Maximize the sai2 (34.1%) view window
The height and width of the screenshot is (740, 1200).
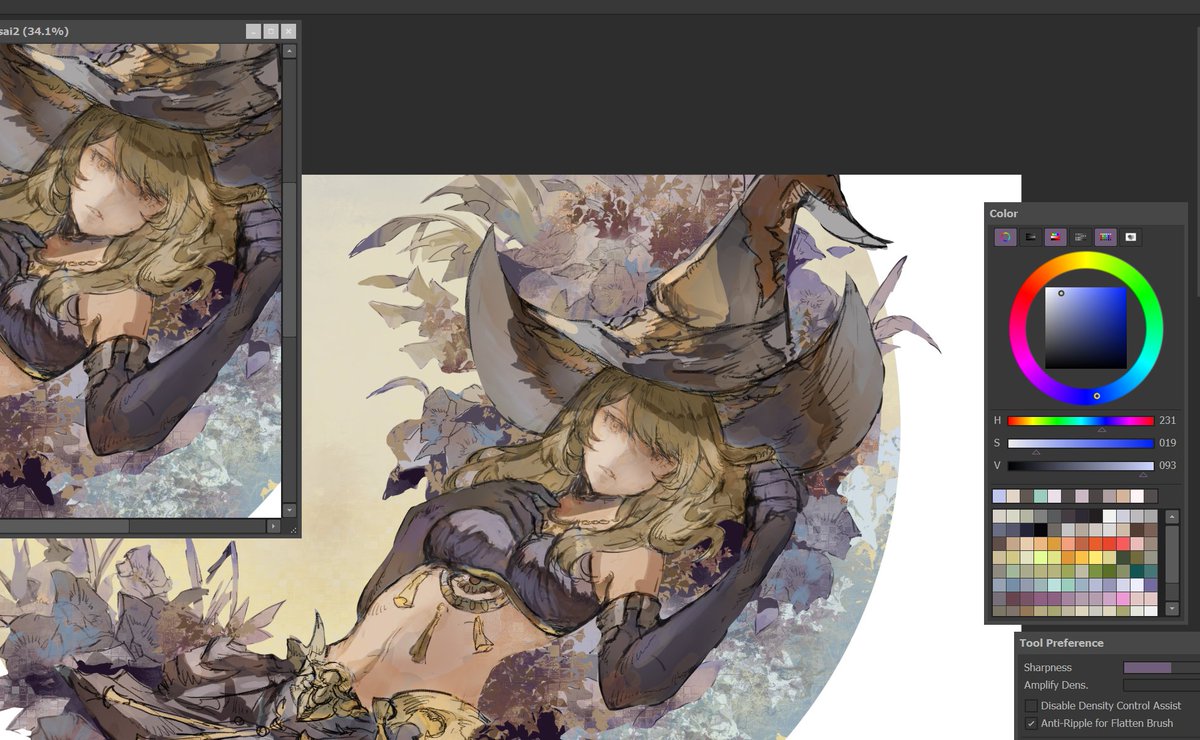pos(271,31)
